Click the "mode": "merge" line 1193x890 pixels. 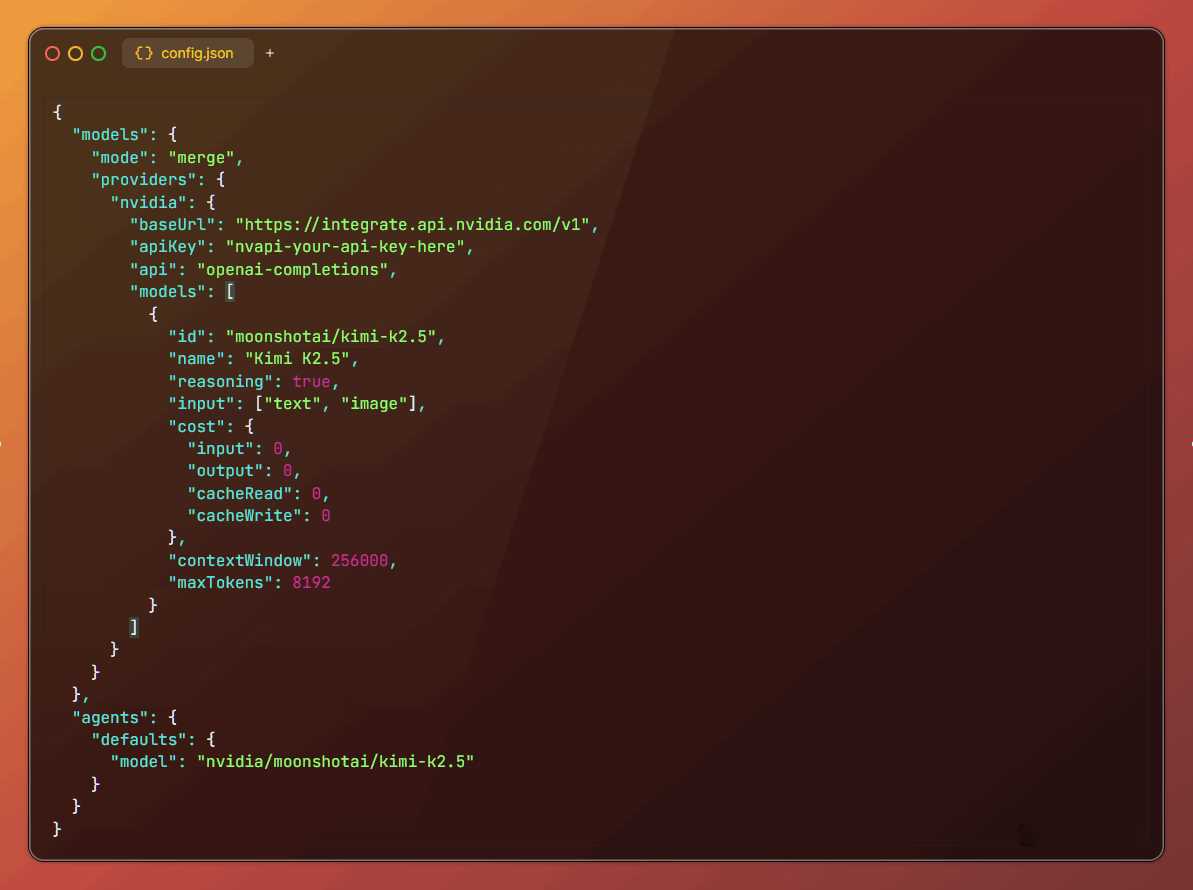tap(167, 157)
